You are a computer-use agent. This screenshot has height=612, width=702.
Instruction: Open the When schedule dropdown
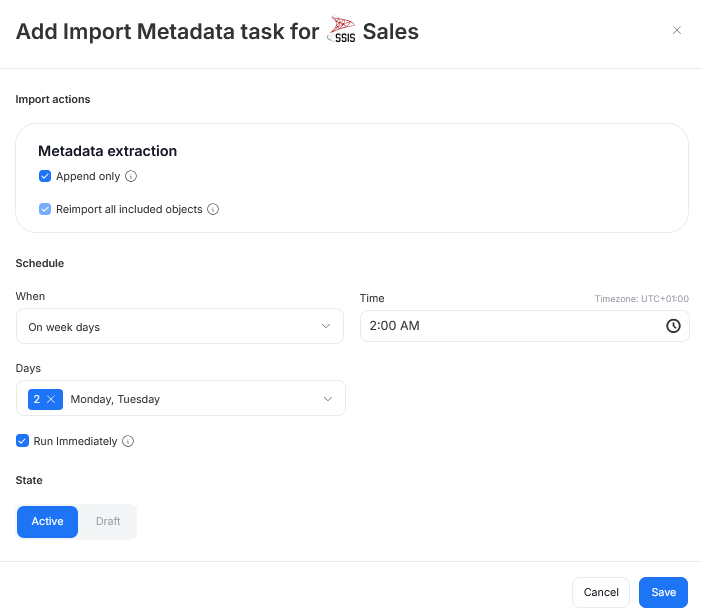pos(180,327)
